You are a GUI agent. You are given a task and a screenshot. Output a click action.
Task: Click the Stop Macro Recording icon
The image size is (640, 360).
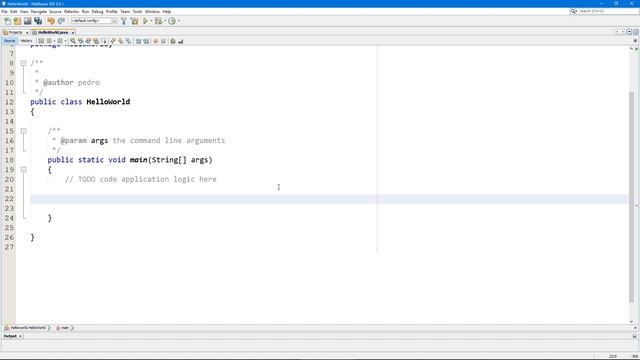pyautogui.click(x=163, y=41)
